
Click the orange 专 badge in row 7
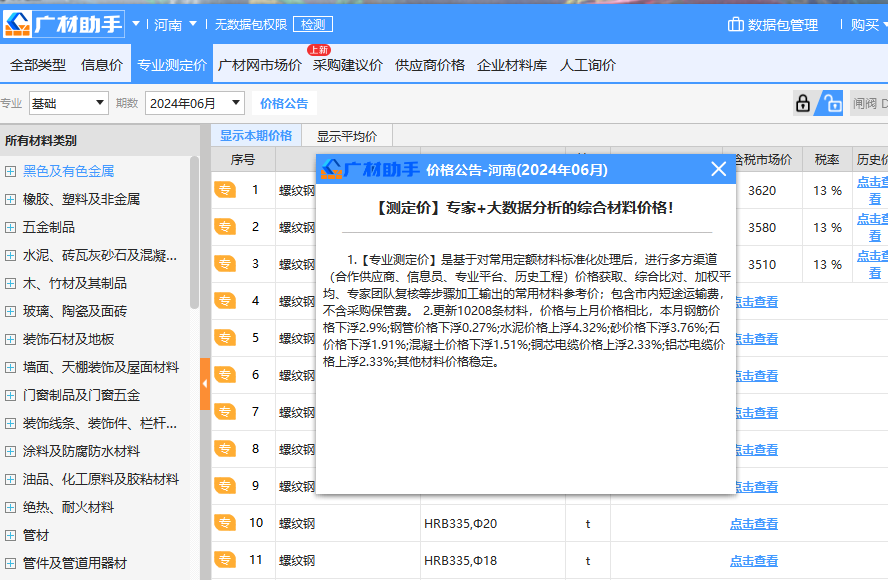pos(225,412)
